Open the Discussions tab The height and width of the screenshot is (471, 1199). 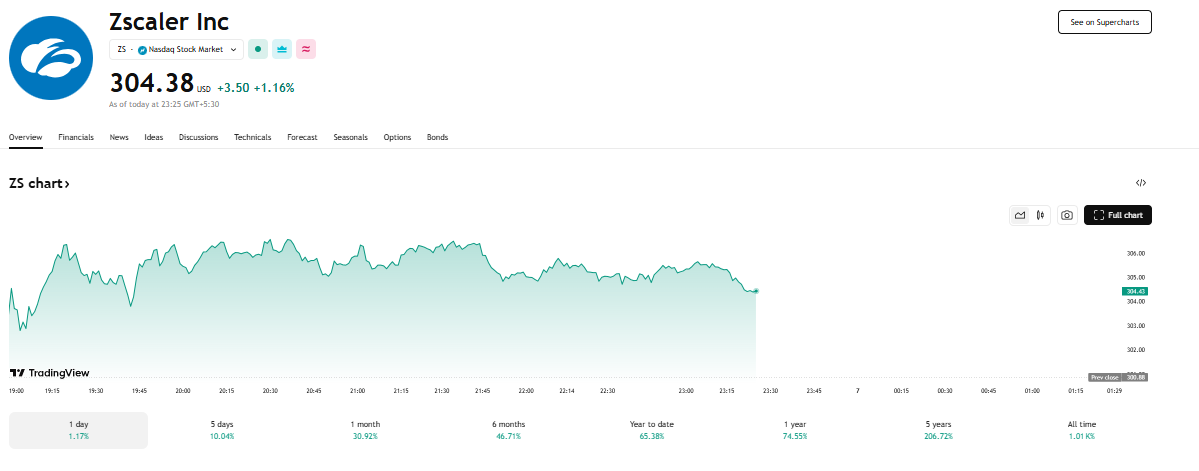tap(199, 138)
